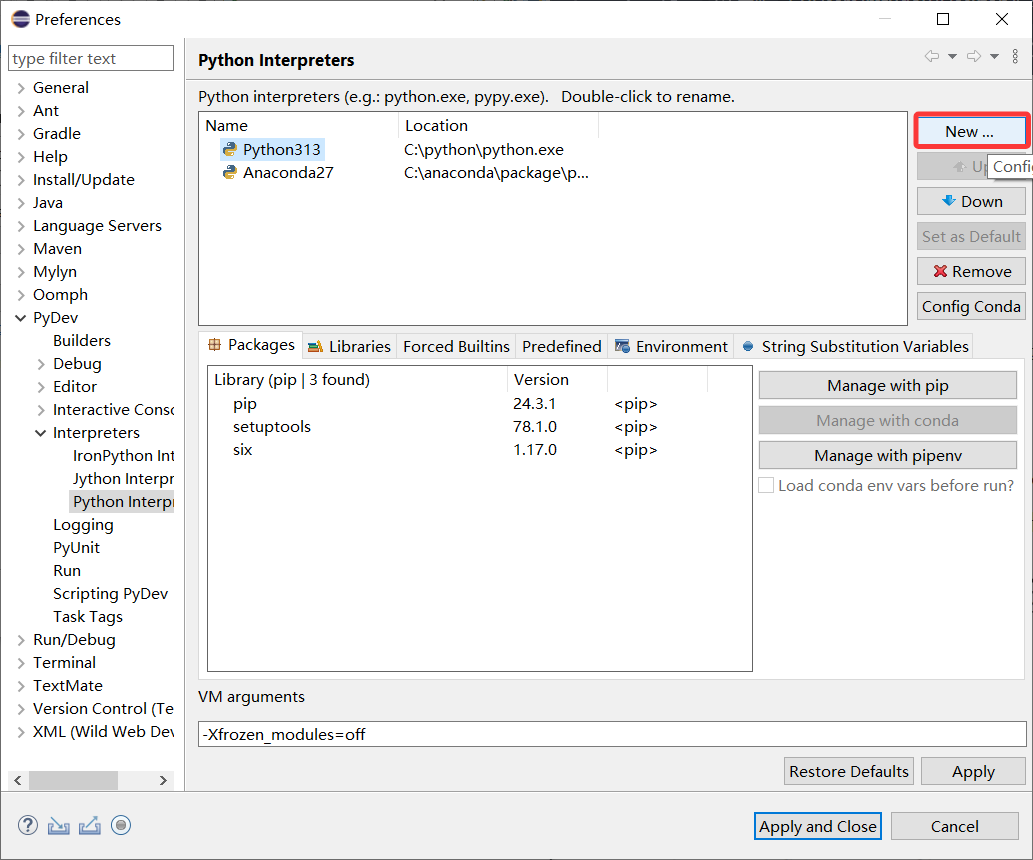Image resolution: width=1033 pixels, height=860 pixels.
Task: Collapse the PyDev tree node
Action: [21, 318]
